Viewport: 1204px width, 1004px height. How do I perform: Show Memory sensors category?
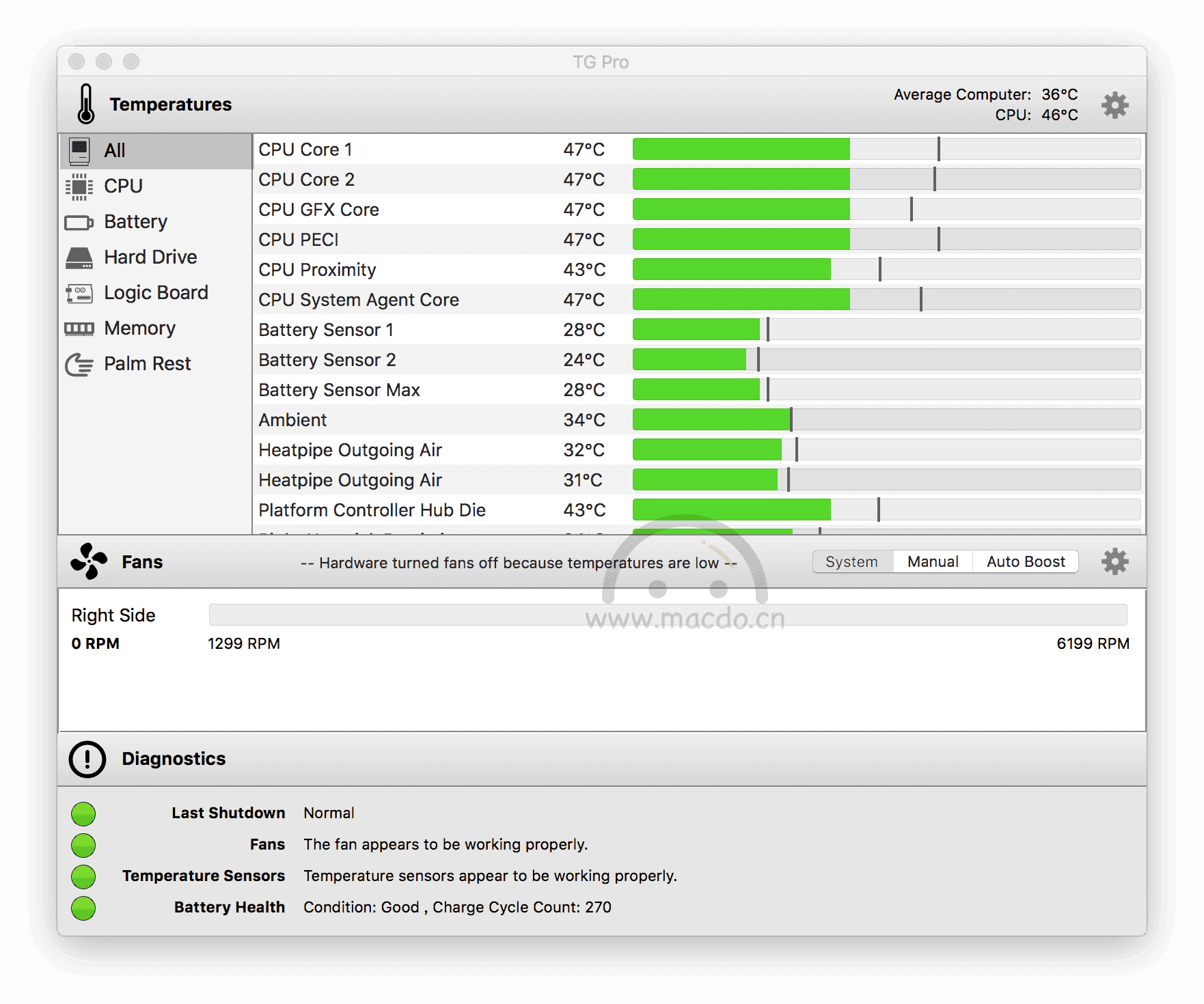pyautogui.click(x=156, y=329)
